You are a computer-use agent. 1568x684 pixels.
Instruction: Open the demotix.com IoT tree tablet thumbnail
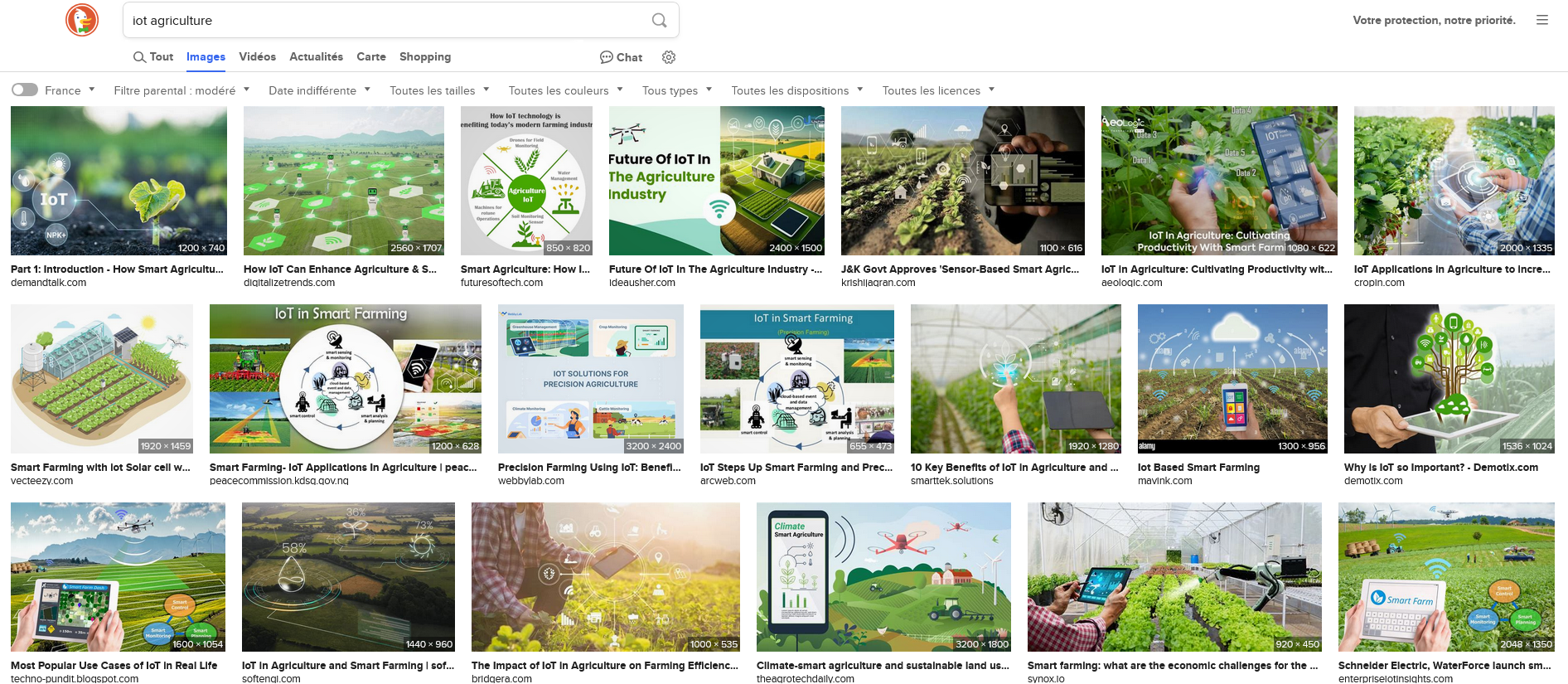[1449, 379]
